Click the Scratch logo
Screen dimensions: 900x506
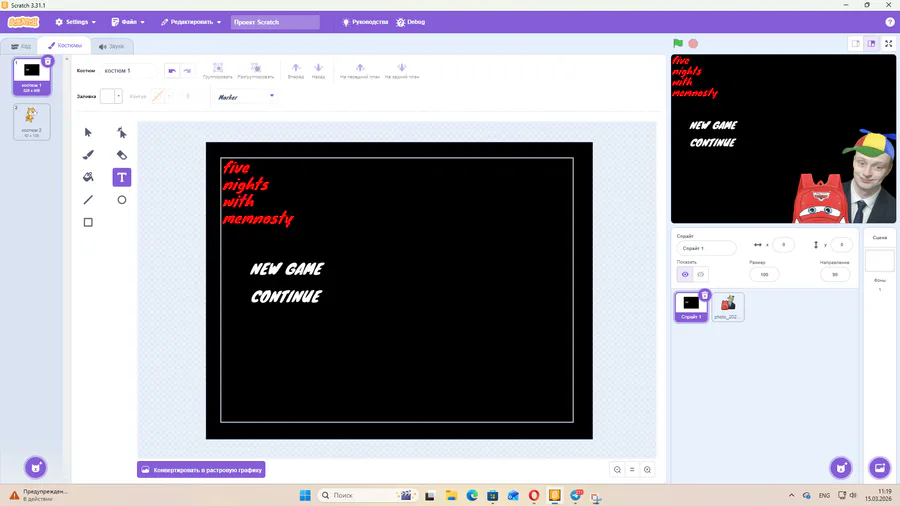pos(24,22)
